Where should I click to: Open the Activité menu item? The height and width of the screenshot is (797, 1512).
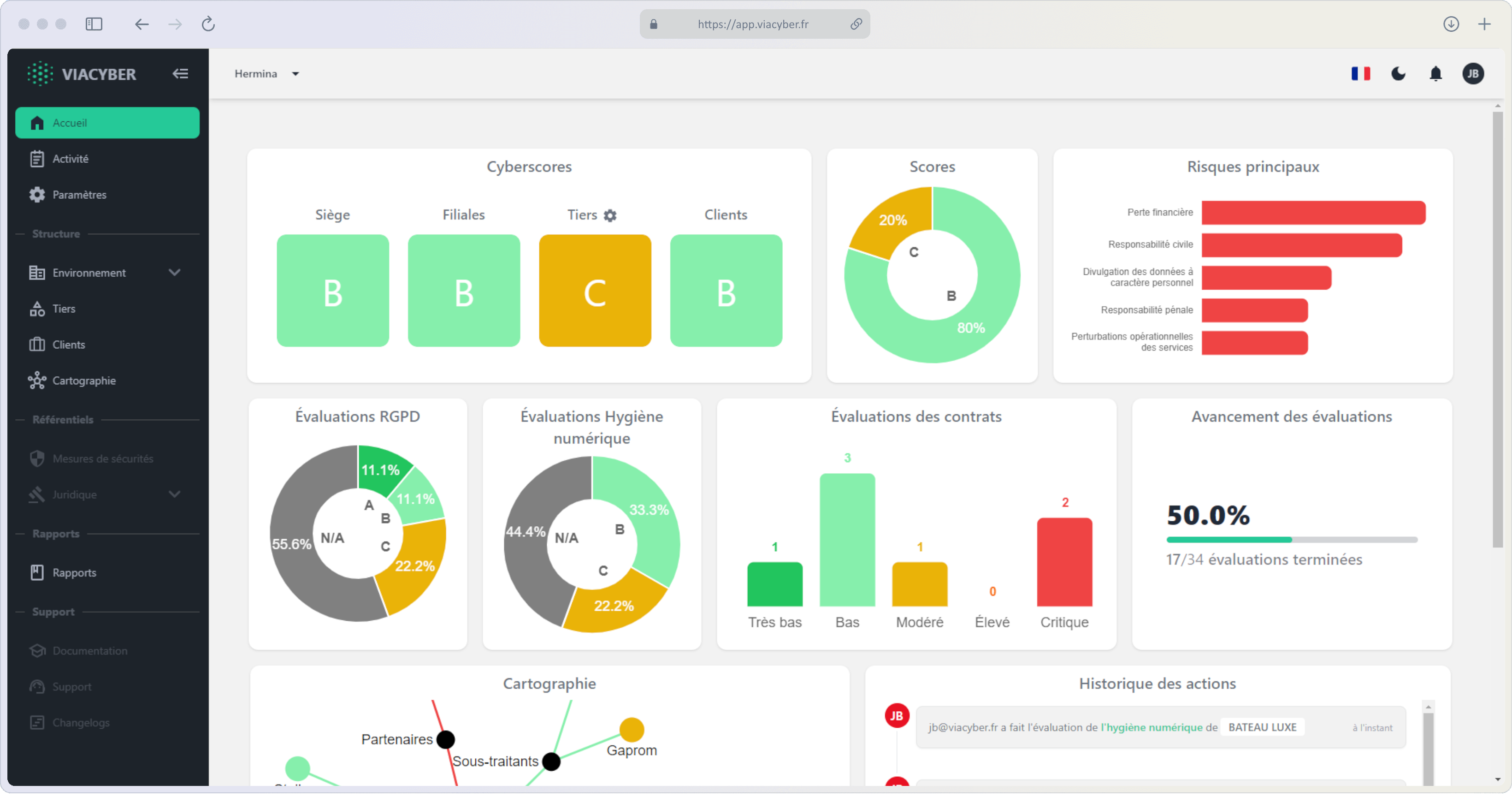107,159
